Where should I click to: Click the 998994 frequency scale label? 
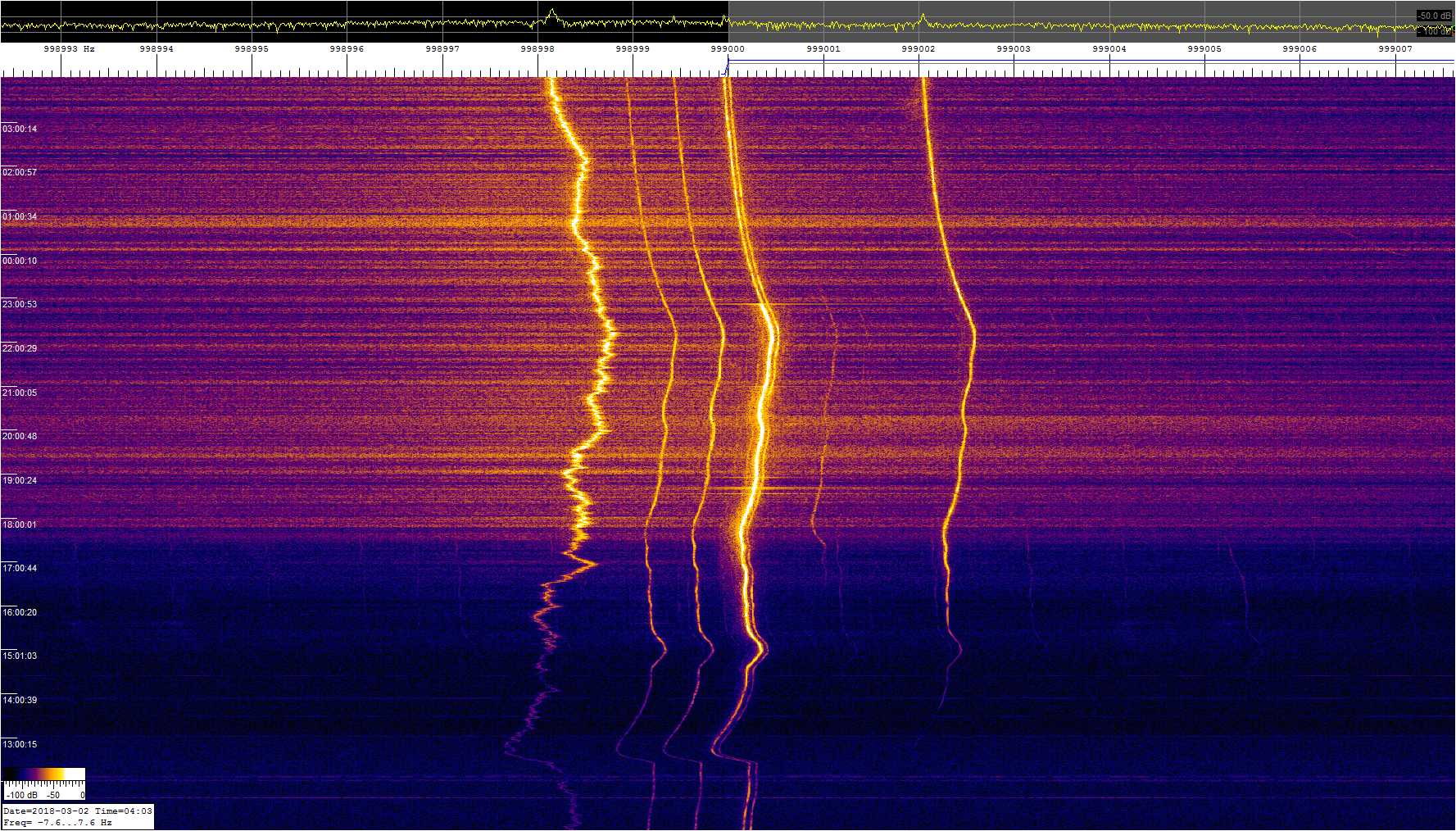156,49
